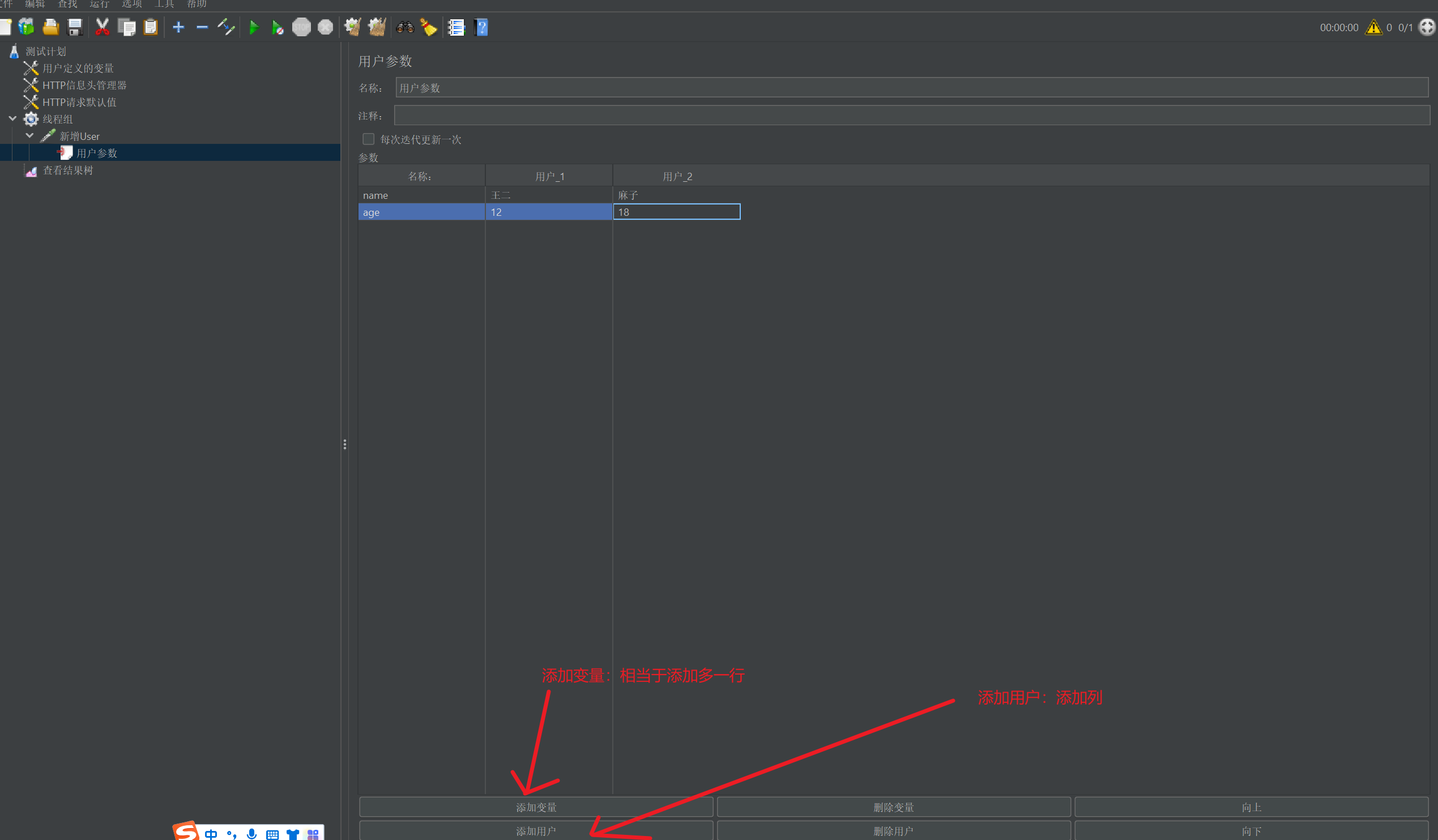Screen dimensions: 1438x840
Task: Click the red scissors Cut icon
Action: coord(102,27)
